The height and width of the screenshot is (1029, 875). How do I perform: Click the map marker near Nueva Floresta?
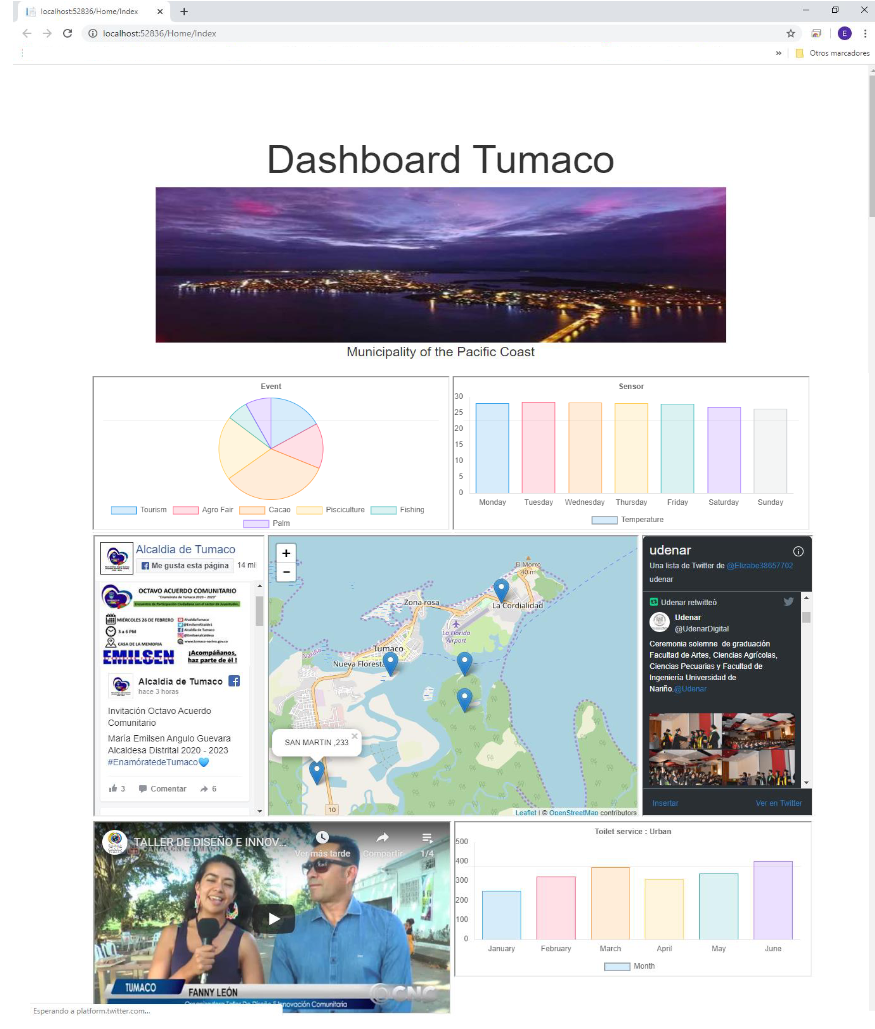point(391,663)
